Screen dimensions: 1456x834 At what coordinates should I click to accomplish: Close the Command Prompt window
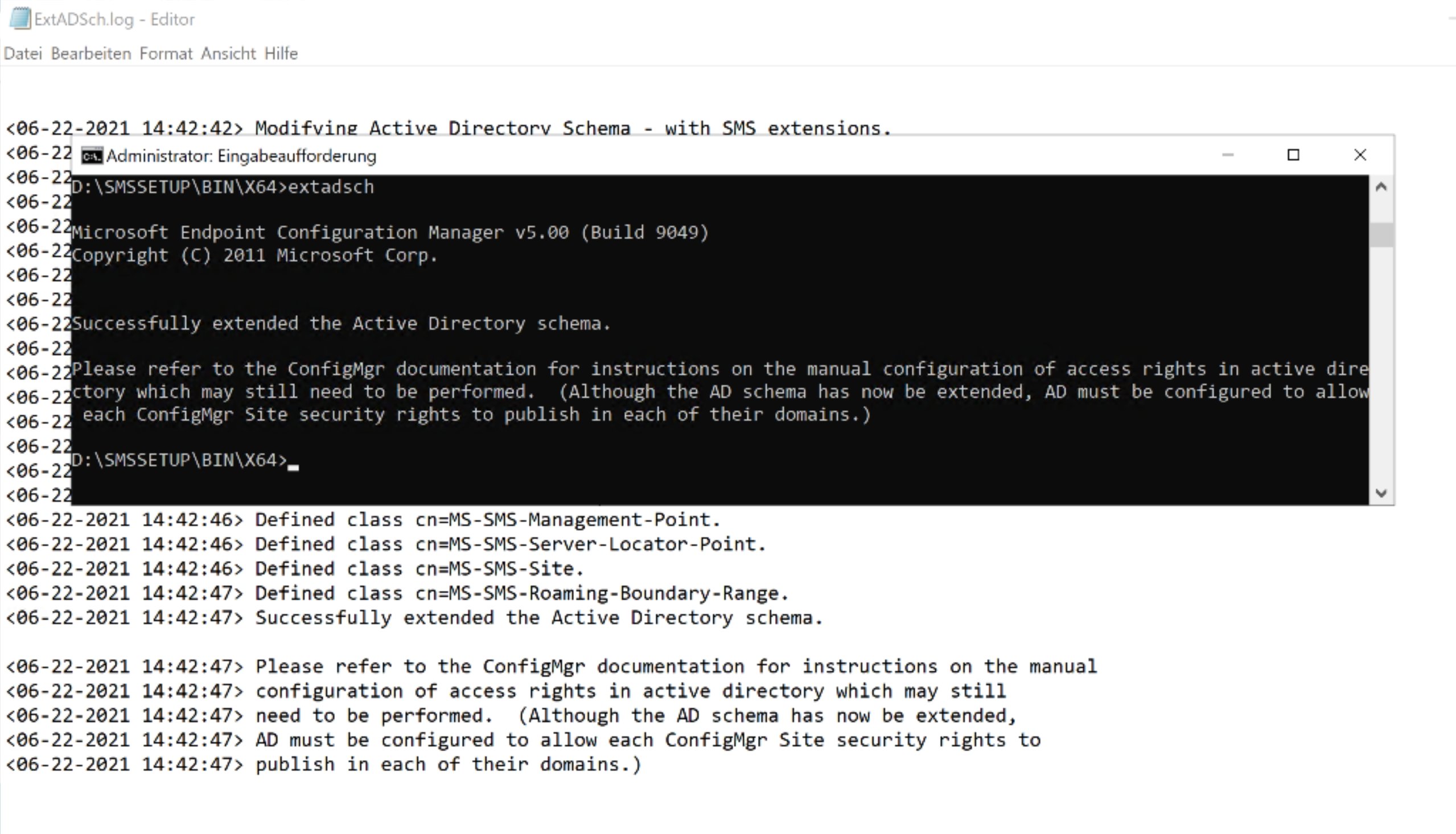point(1360,155)
